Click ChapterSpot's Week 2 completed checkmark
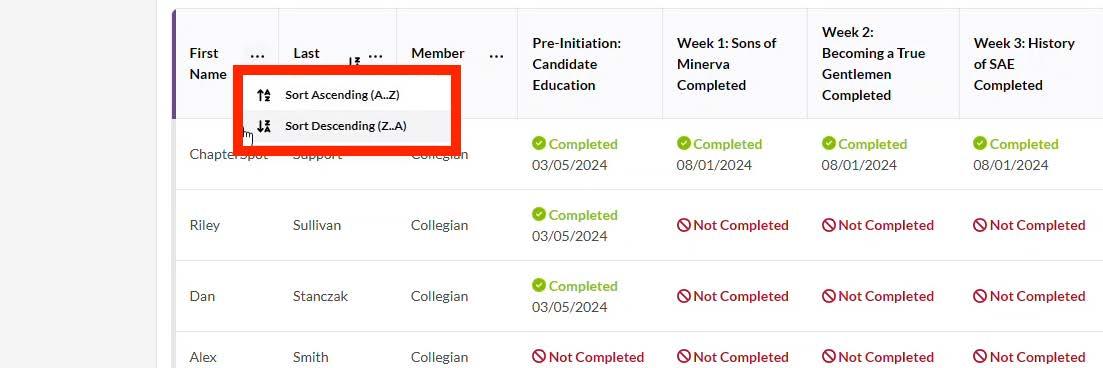 click(x=829, y=143)
